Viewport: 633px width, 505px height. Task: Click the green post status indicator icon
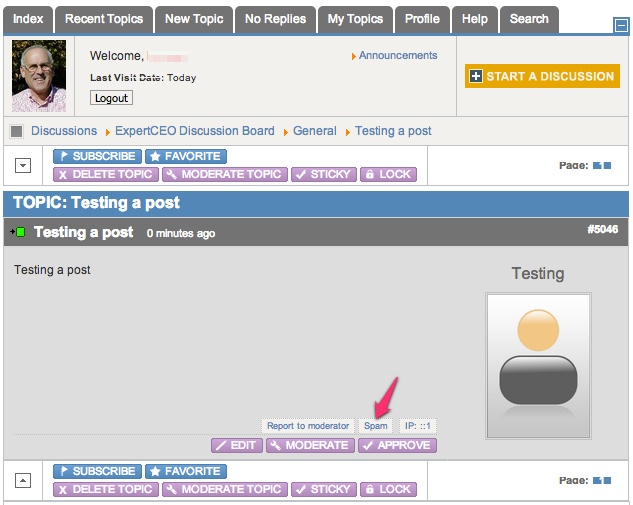pyautogui.click(x=20, y=232)
